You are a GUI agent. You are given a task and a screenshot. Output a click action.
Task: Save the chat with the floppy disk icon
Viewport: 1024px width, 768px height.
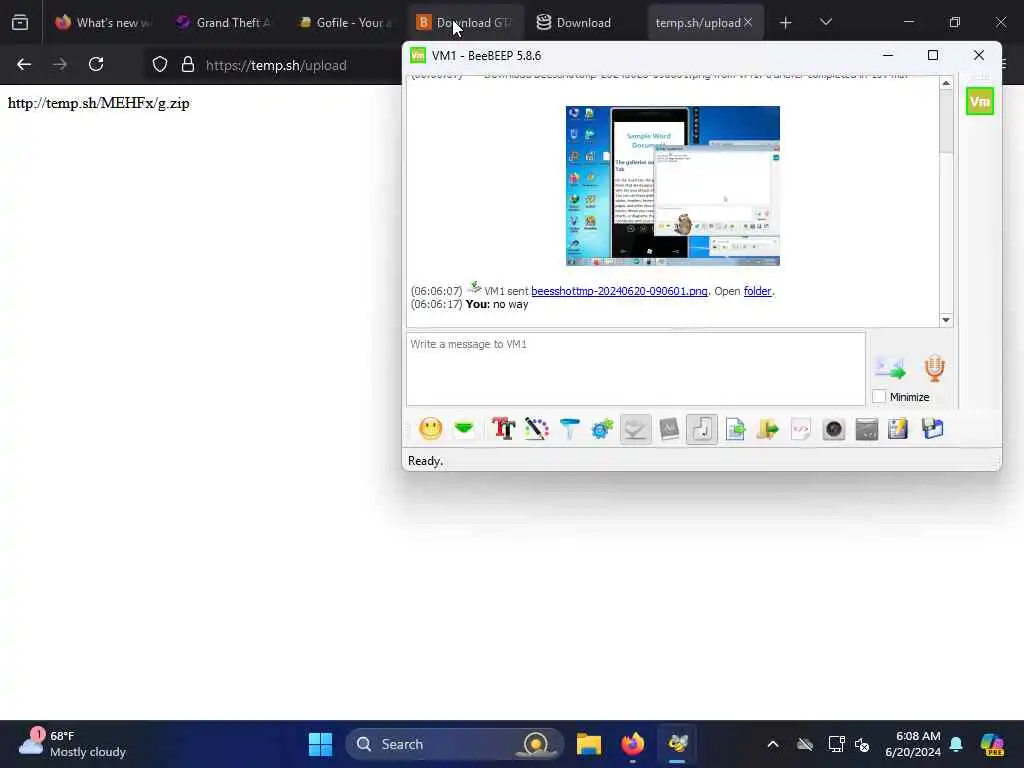(x=933, y=429)
